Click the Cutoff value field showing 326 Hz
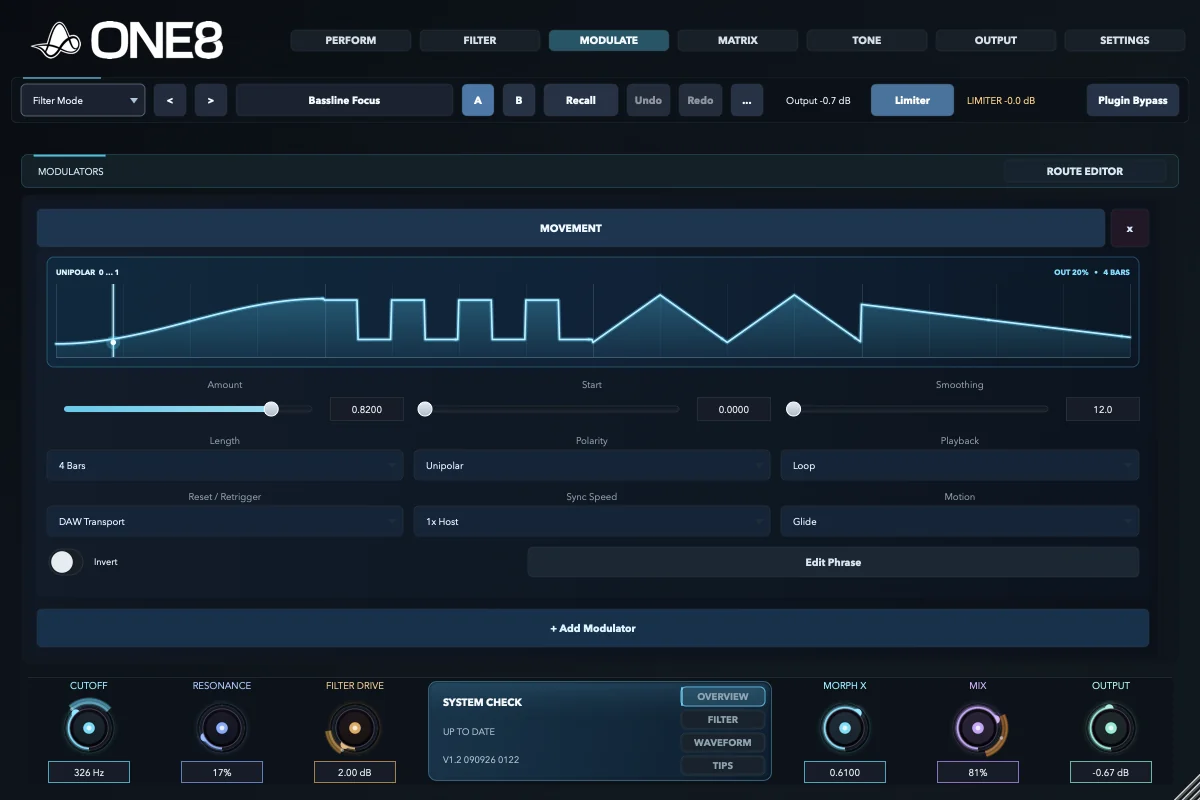Screen dimensions: 1200x800 pyautogui.click(x=89, y=772)
